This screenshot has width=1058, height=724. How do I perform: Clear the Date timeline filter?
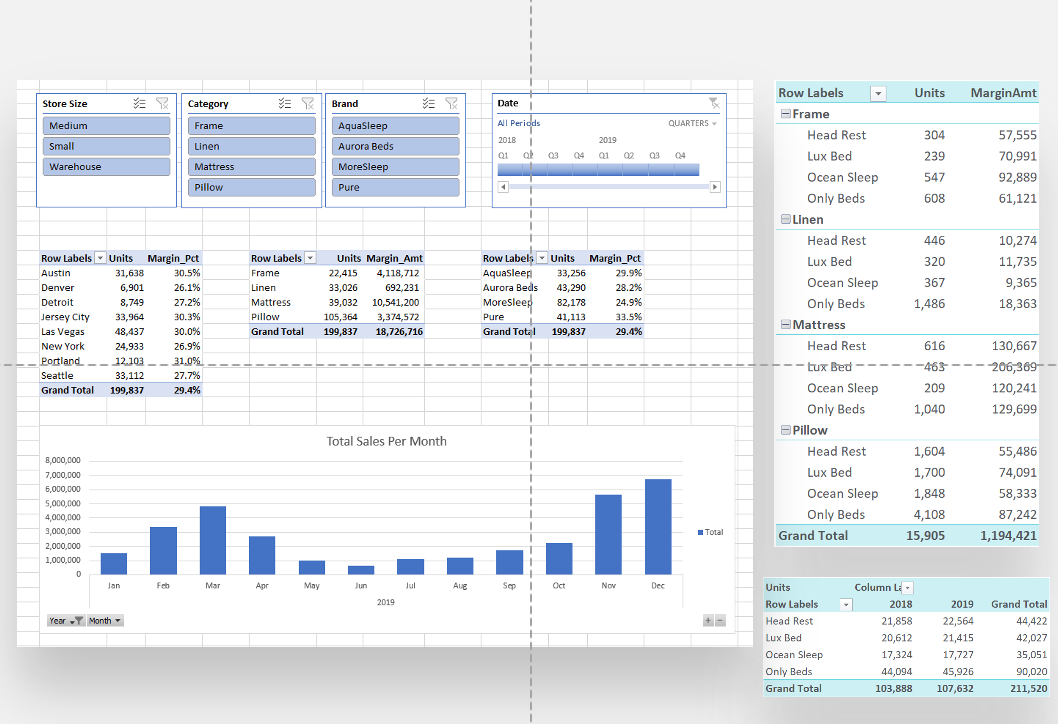(713, 102)
